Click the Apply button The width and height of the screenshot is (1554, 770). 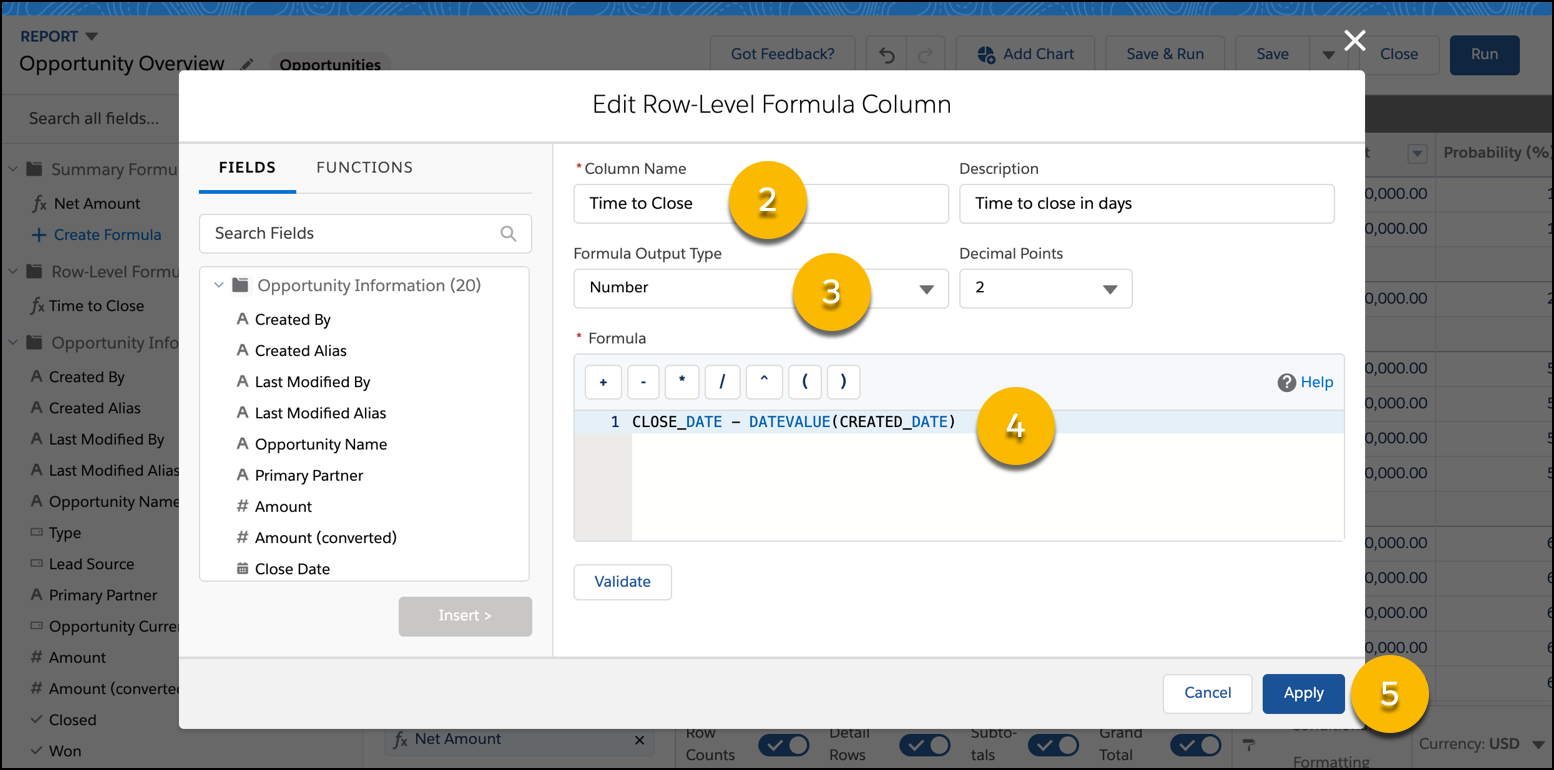point(1303,693)
